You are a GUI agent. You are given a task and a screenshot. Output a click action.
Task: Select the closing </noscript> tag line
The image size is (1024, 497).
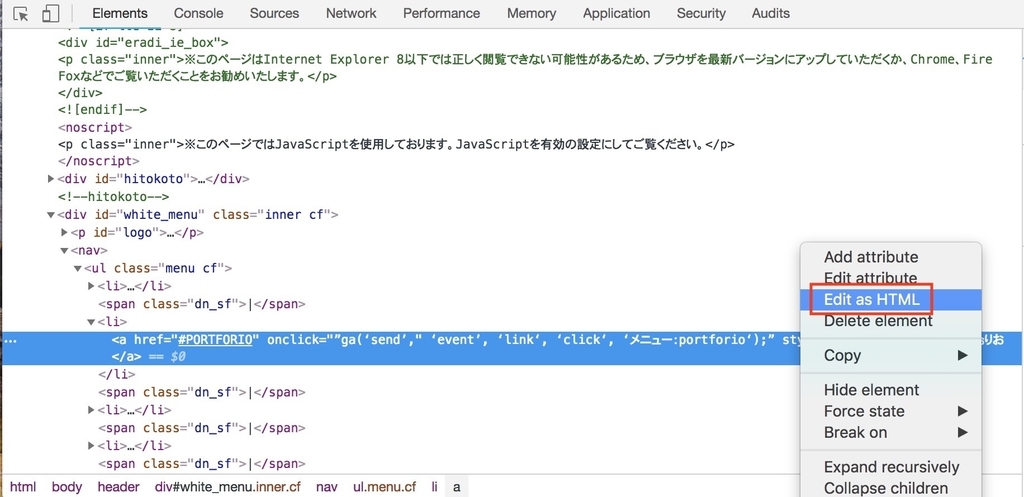click(98, 161)
